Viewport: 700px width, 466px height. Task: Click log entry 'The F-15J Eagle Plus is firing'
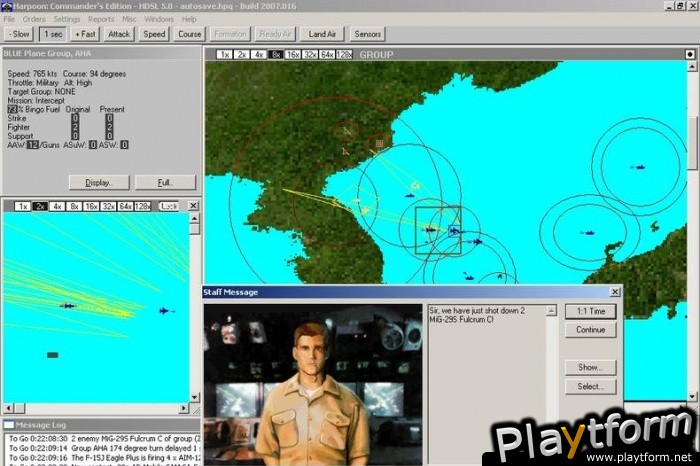pyautogui.click(x=104, y=458)
